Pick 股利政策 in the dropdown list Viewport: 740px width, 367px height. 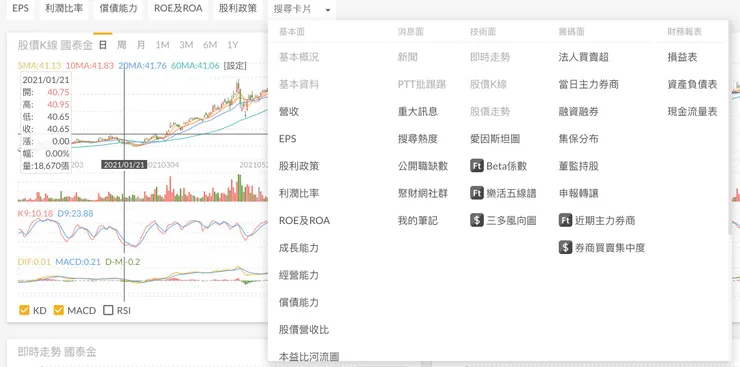tap(299, 166)
